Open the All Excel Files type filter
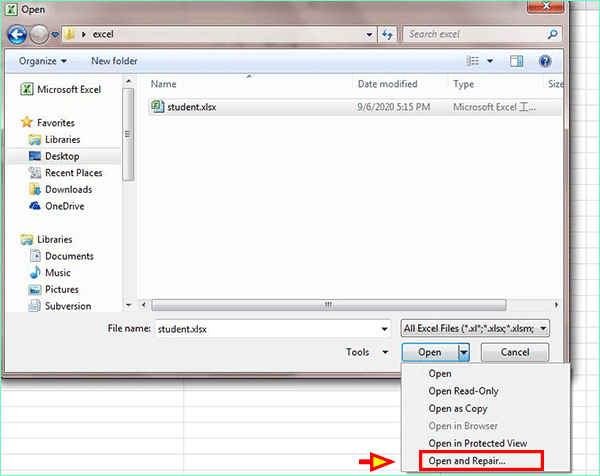The width and height of the screenshot is (600, 476). click(x=475, y=328)
